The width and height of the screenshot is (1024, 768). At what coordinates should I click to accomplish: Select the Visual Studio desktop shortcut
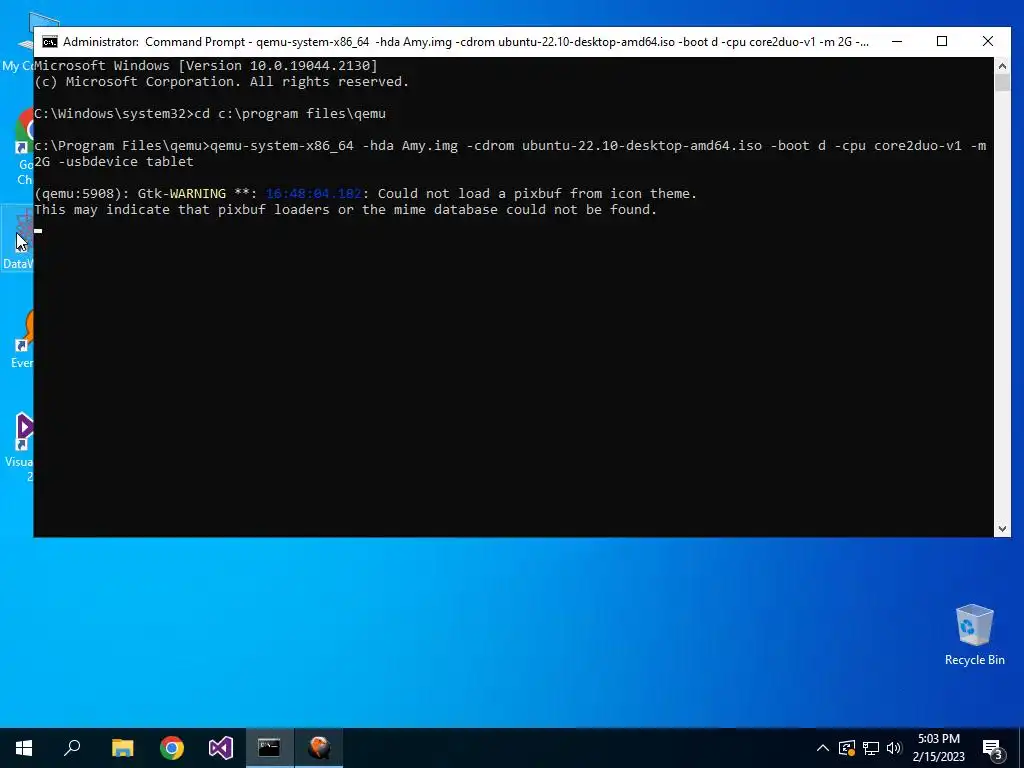(x=20, y=446)
